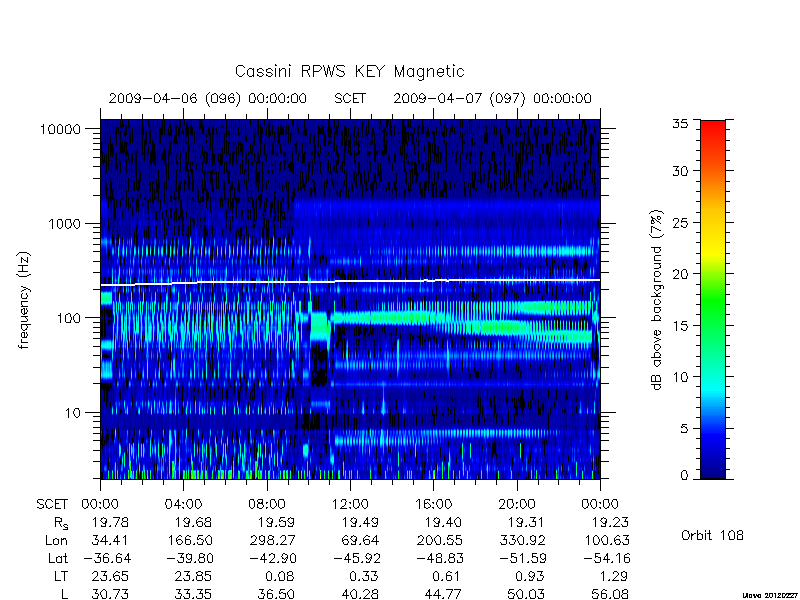
Task: Click the L value 30.73
Action: coord(110,594)
